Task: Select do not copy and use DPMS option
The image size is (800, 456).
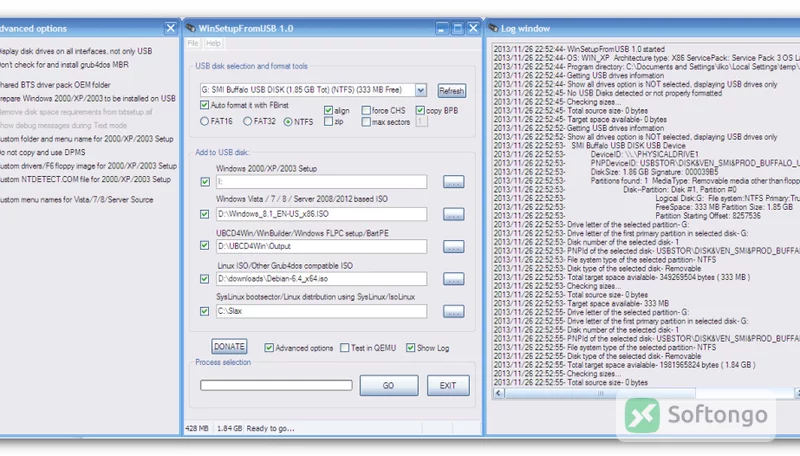Action: point(43,152)
